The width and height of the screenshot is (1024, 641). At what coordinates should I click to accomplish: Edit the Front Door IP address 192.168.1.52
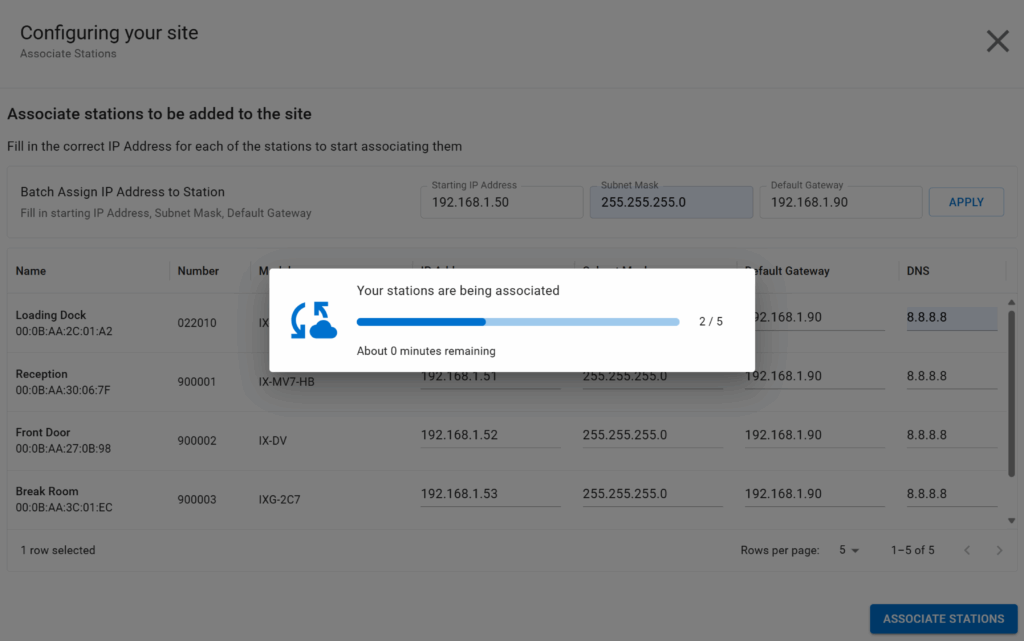(489, 436)
